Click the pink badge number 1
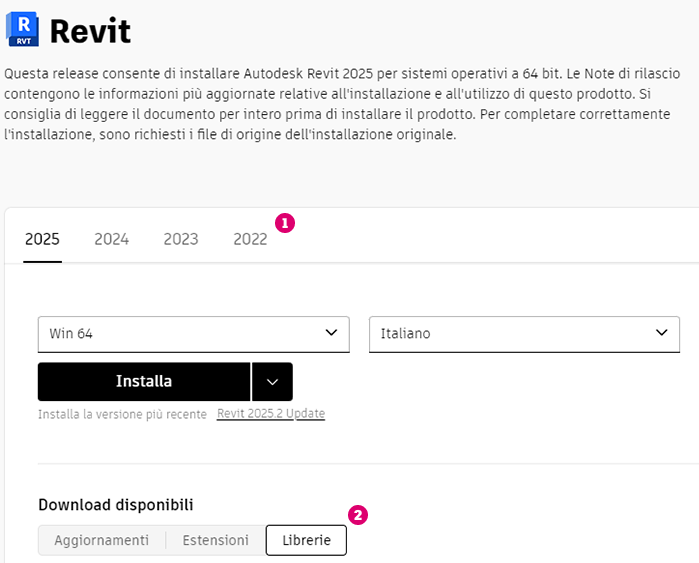699x563 pixels. pyautogui.click(x=284, y=223)
